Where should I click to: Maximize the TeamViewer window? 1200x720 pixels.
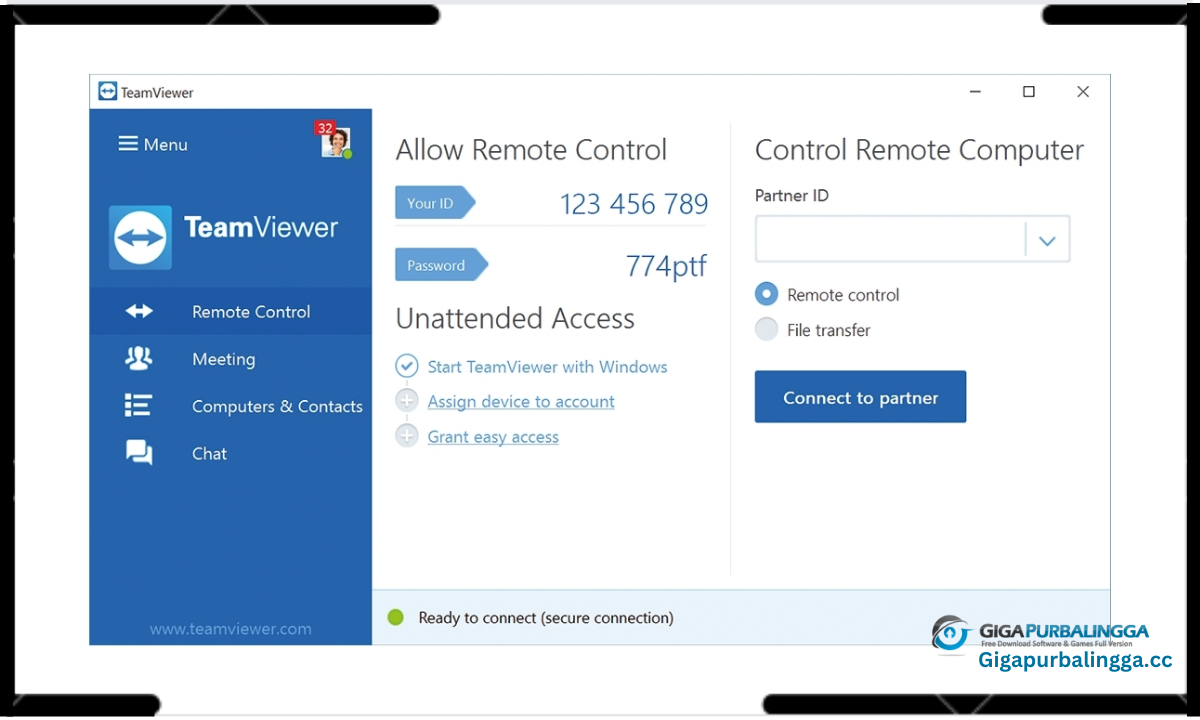point(1028,92)
